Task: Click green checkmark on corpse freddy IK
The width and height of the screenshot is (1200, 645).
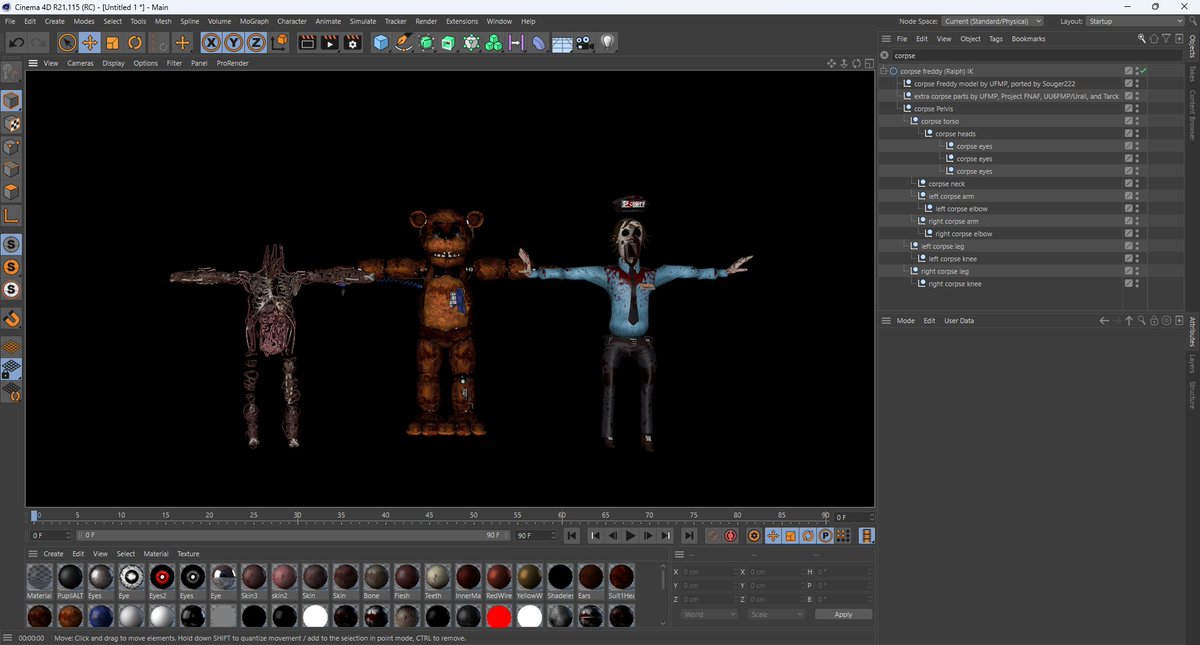Action: (1143, 71)
